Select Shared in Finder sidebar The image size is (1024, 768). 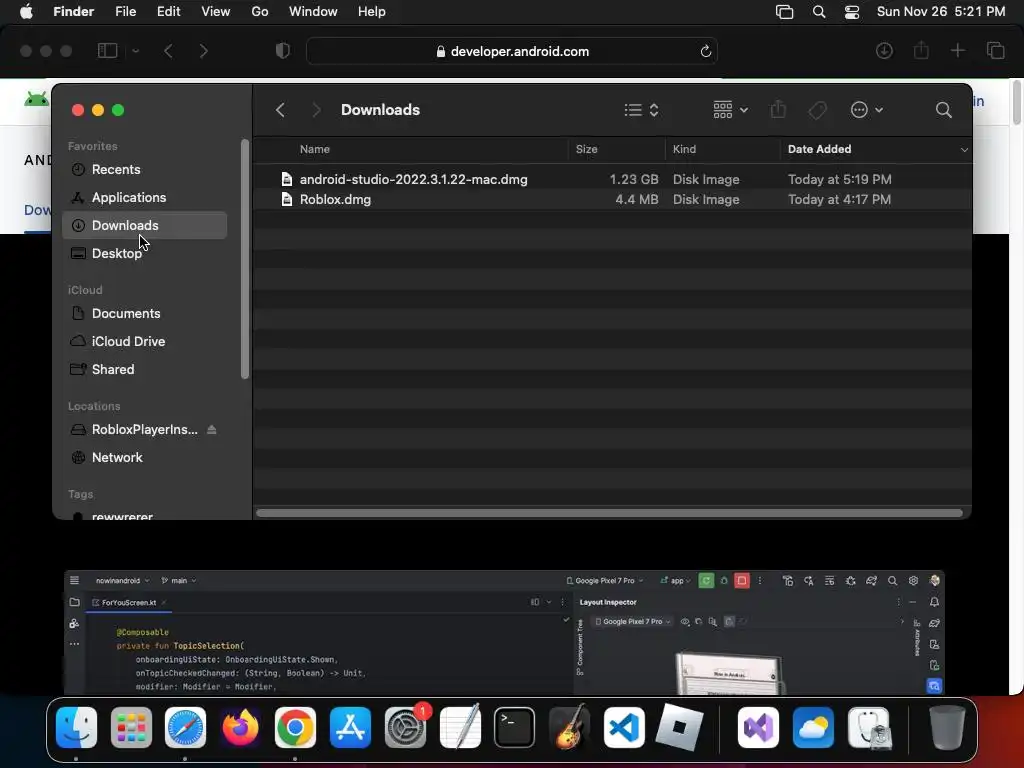click(x=145, y=370)
